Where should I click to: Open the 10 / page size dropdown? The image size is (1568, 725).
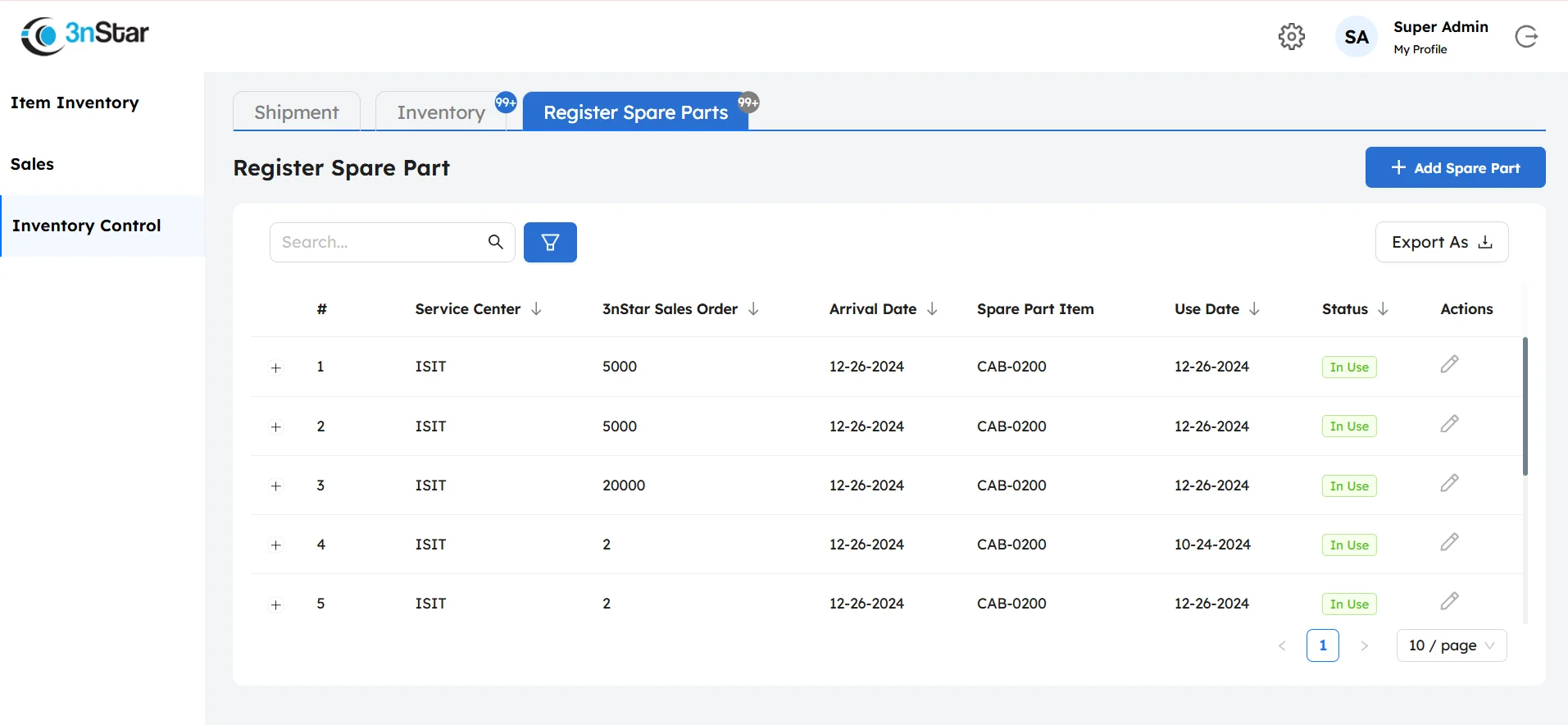pyautogui.click(x=1451, y=645)
